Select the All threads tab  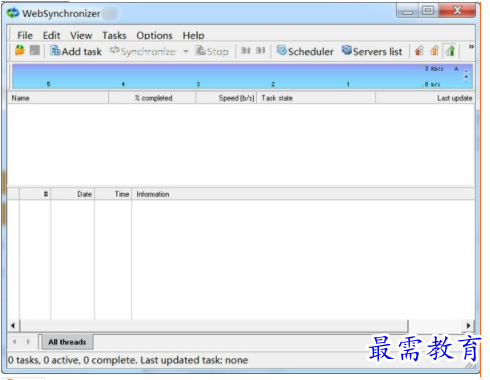[67, 342]
